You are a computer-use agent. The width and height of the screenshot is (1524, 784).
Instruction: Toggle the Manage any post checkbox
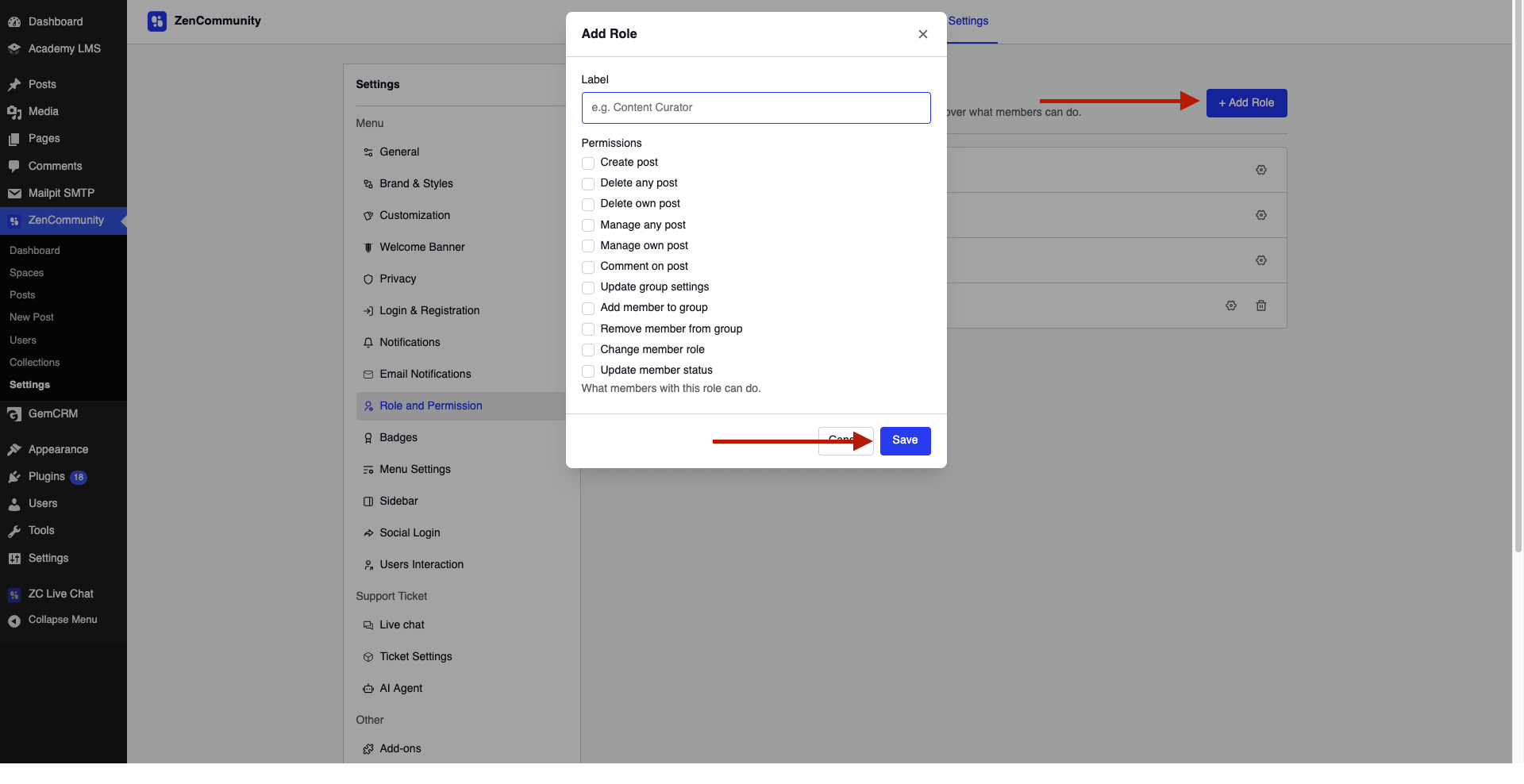click(x=588, y=225)
